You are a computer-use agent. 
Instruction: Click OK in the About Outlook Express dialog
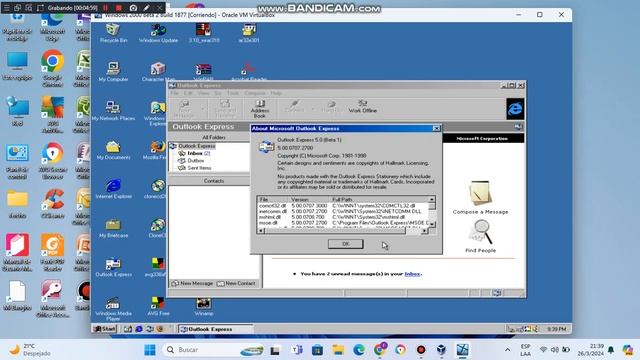pos(345,244)
